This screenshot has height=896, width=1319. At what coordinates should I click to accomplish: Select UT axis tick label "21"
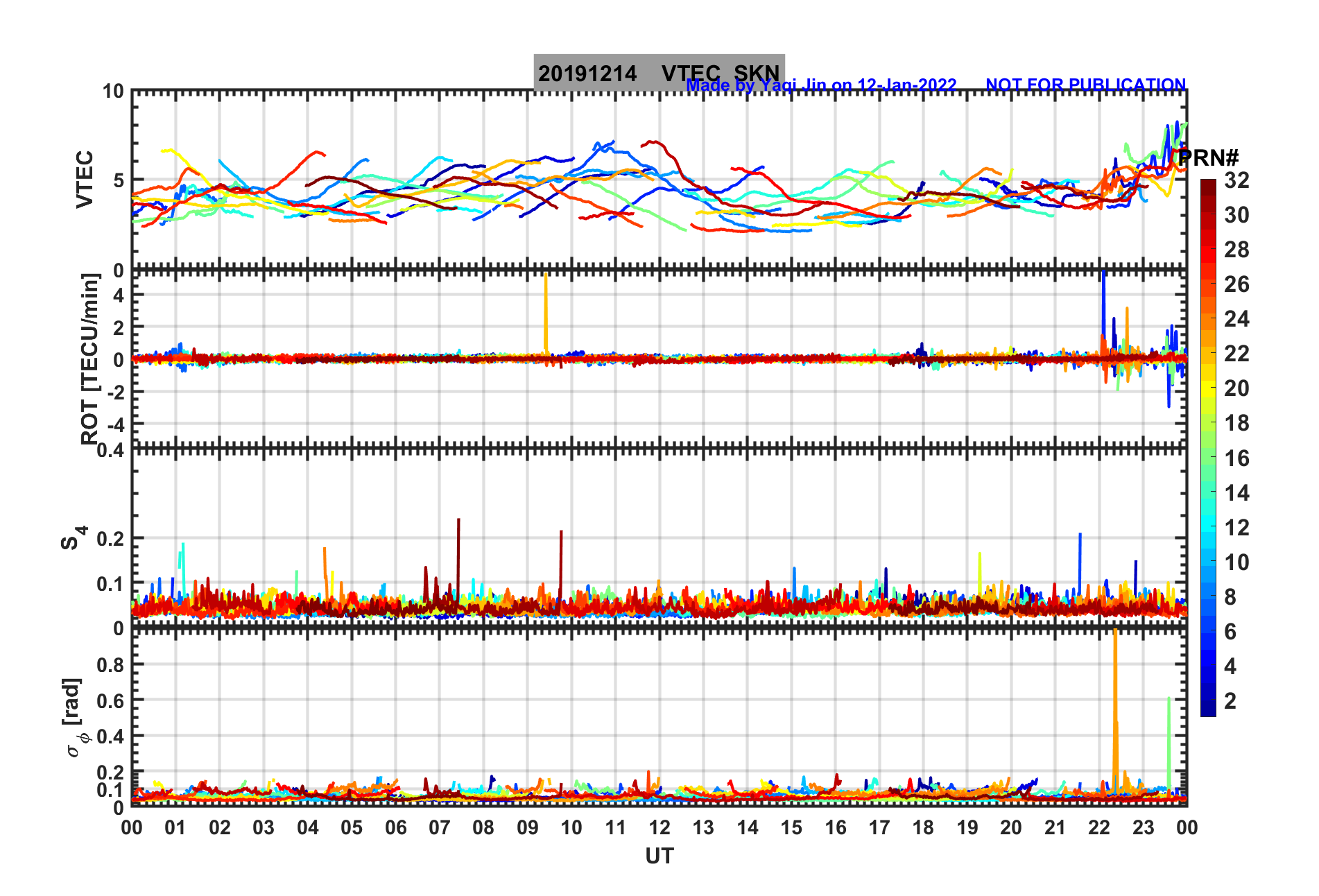(x=1055, y=827)
